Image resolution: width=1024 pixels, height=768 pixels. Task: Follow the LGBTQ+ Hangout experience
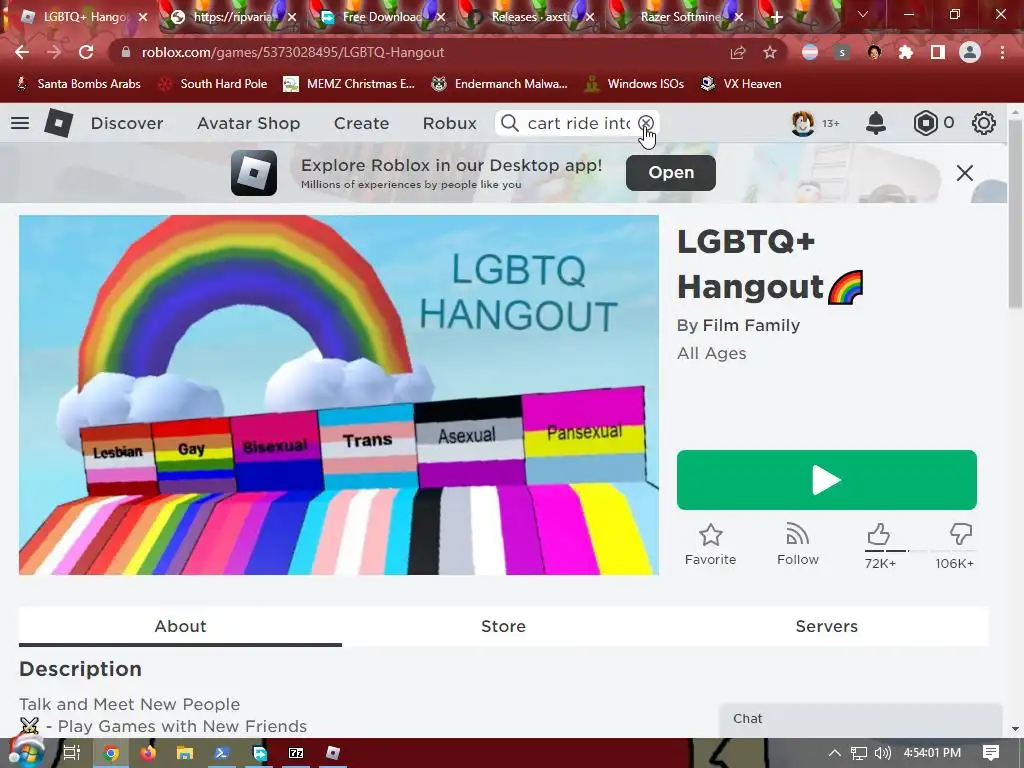click(x=797, y=545)
